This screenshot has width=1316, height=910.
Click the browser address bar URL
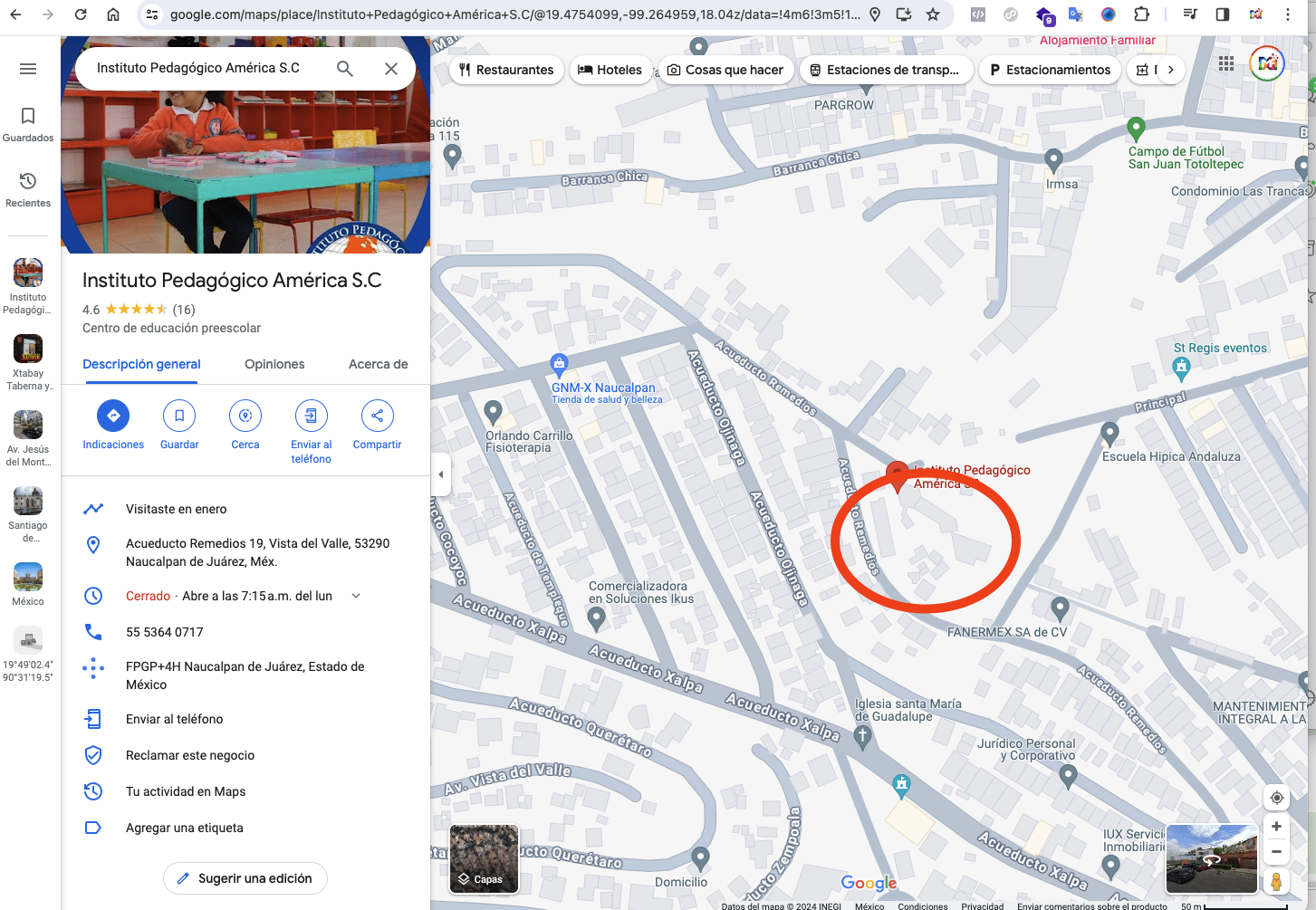point(515,14)
